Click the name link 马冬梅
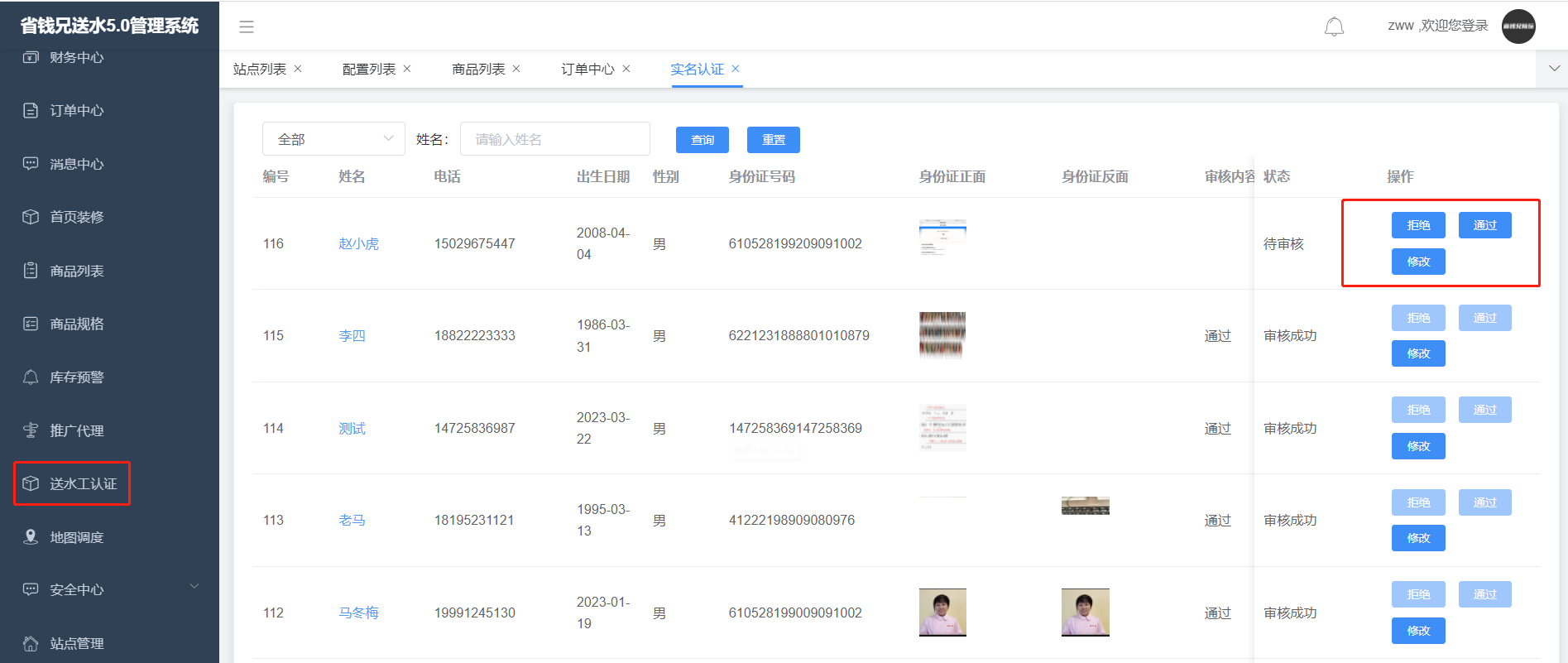 [358, 613]
